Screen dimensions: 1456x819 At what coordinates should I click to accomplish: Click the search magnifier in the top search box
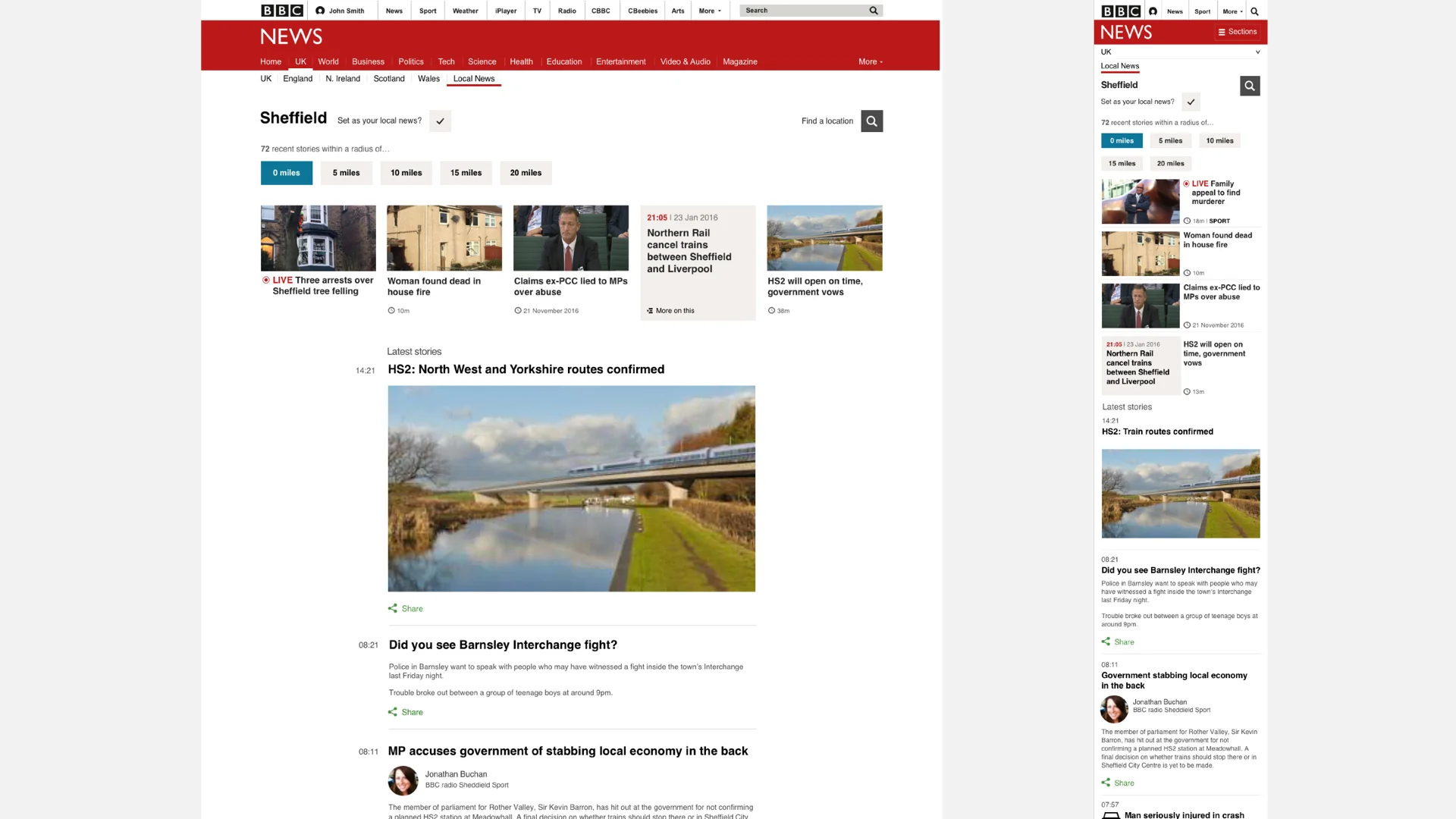(874, 11)
